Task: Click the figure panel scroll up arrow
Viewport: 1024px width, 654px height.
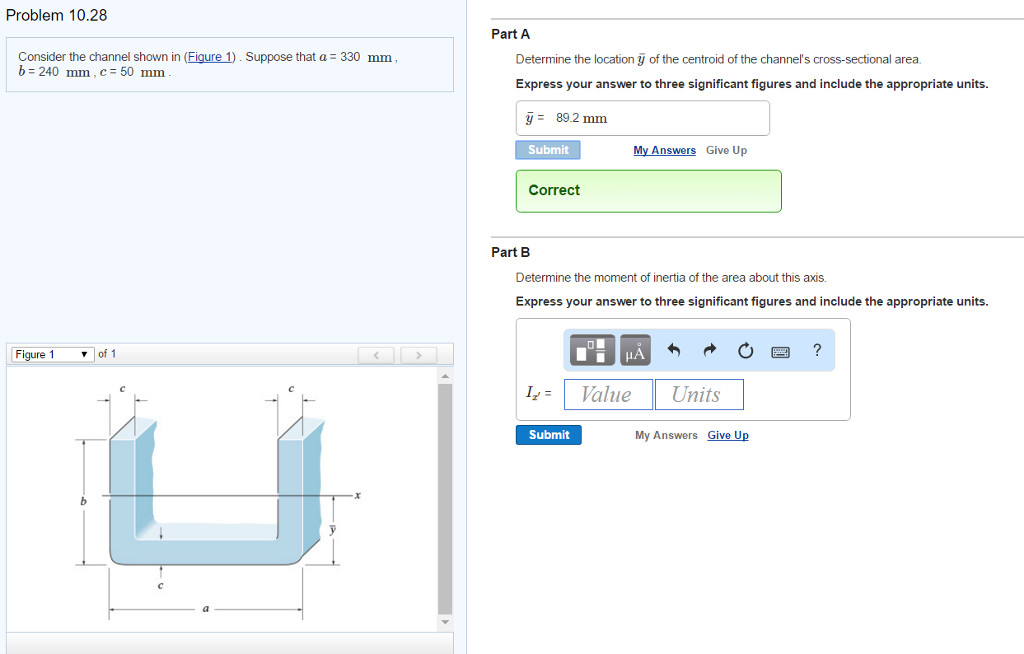Action: tap(445, 376)
